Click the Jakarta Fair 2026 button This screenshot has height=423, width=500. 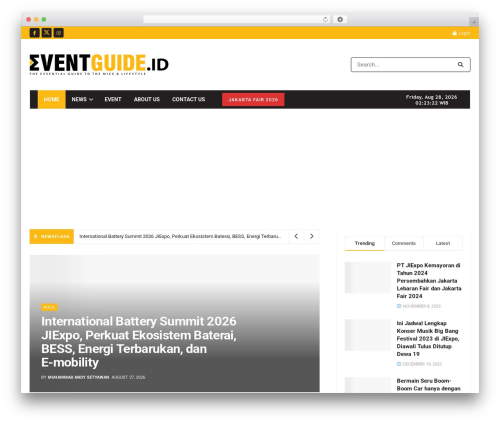[253, 100]
